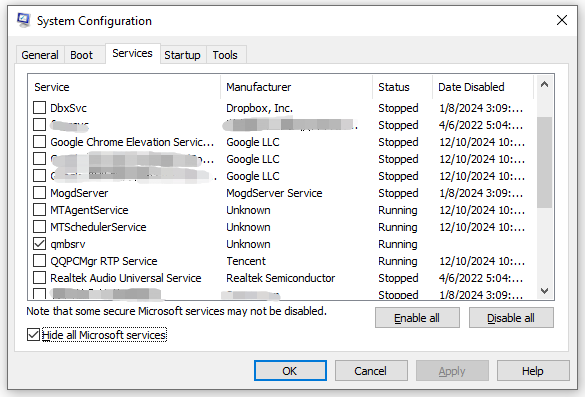Click the Cancel button
585x397 pixels.
[x=371, y=371]
